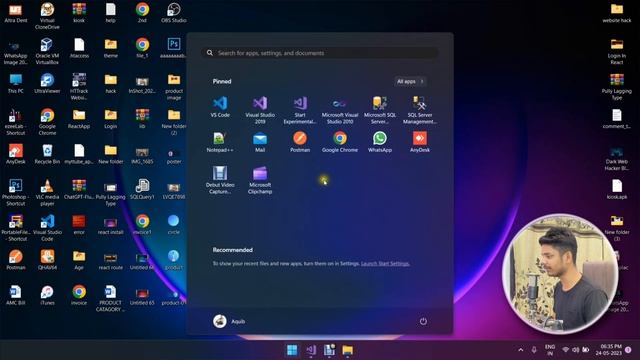Select the AMC Bill document on desktop
This screenshot has height=360, width=640.
16,296
